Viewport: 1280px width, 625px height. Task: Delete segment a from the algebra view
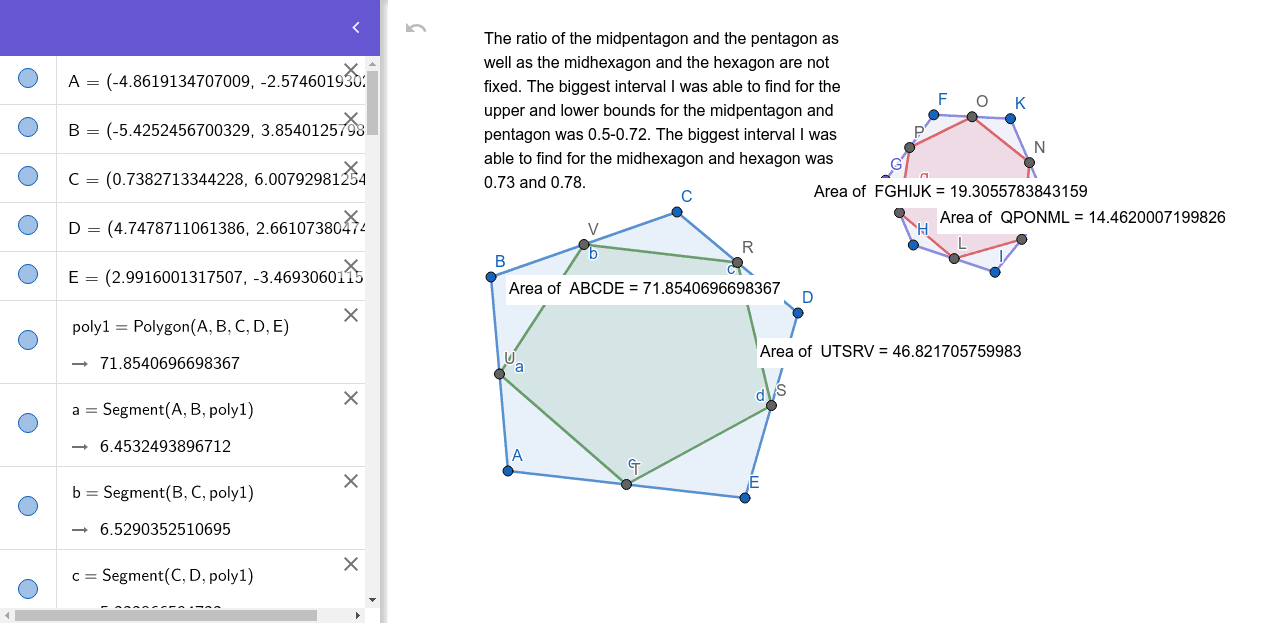pyautogui.click(x=350, y=398)
